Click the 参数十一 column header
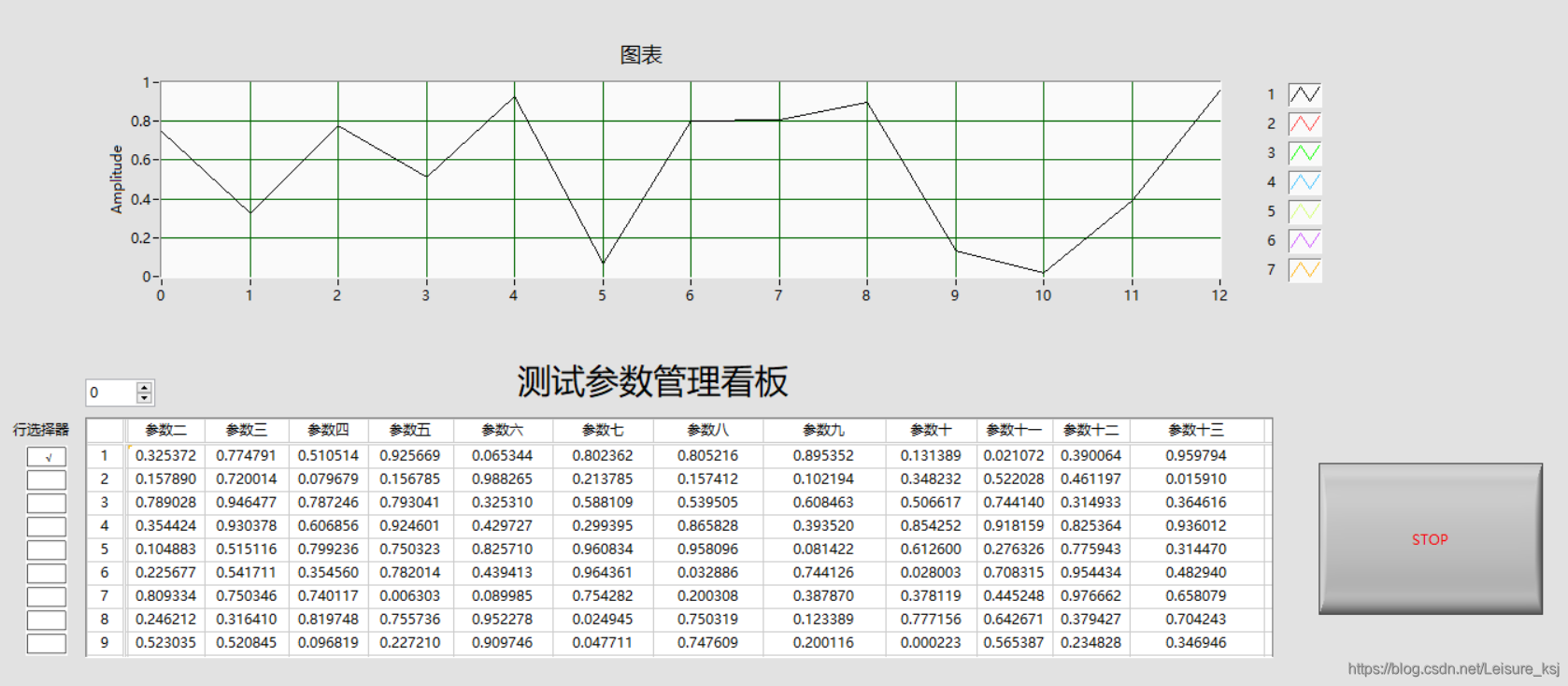1568x686 pixels. tap(1014, 430)
